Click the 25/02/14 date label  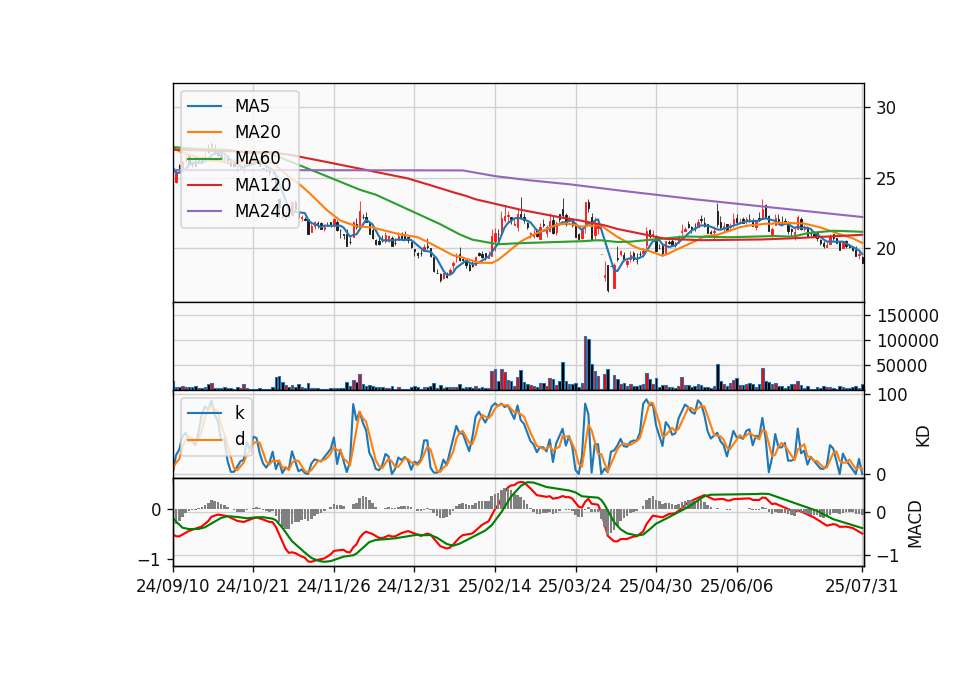click(495, 586)
